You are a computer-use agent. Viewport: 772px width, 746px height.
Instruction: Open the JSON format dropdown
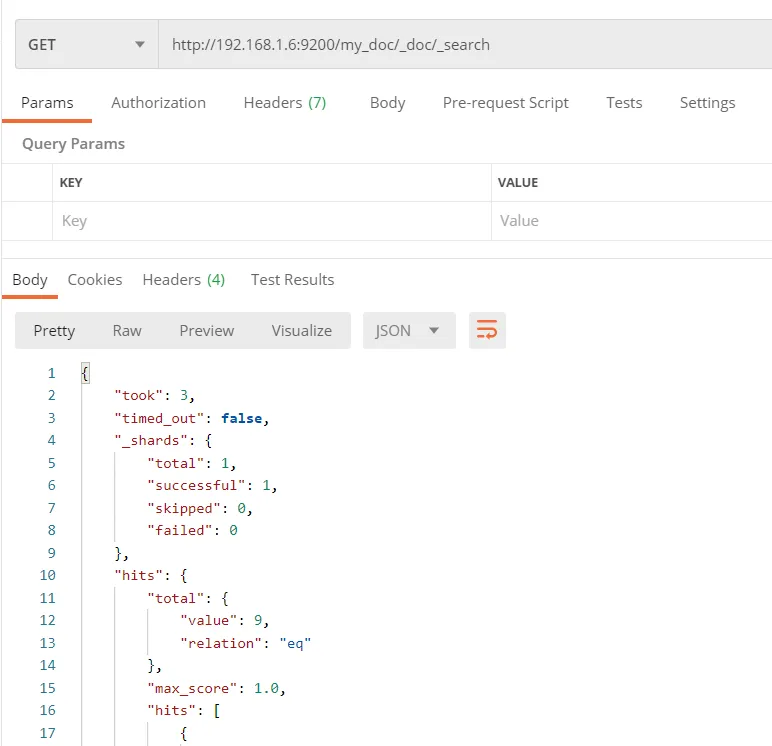tap(408, 331)
